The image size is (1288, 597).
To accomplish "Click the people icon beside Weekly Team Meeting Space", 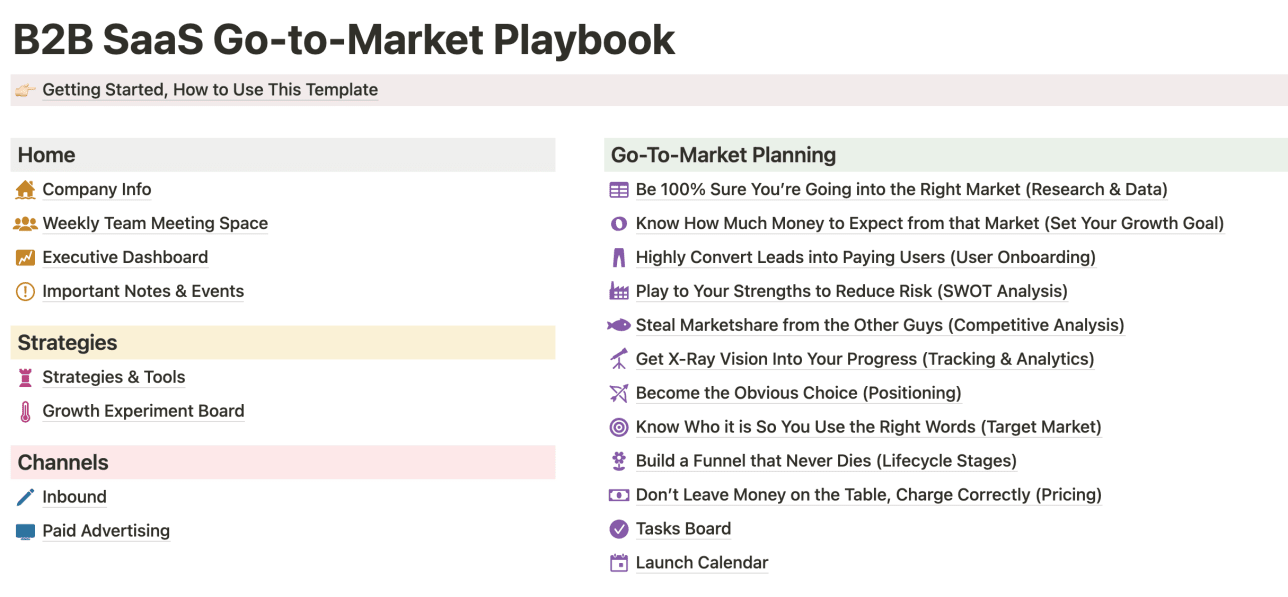I will (27, 223).
